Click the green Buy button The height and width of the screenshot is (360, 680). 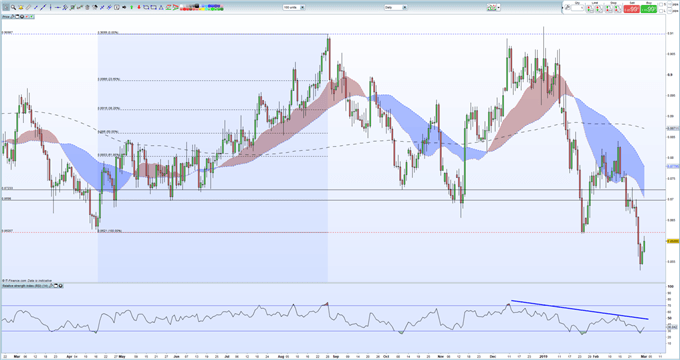coord(649,9)
